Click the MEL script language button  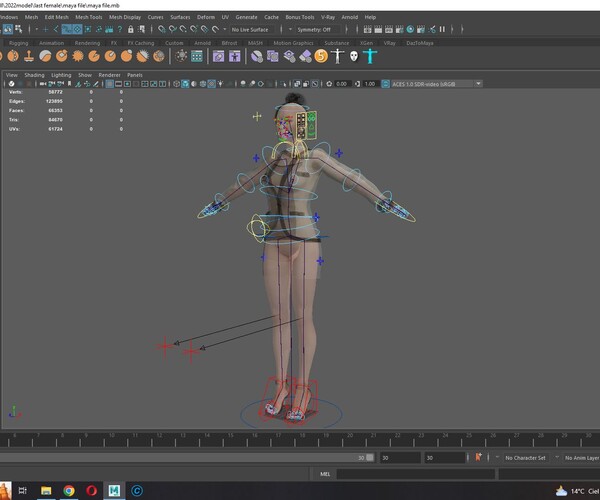325,474
